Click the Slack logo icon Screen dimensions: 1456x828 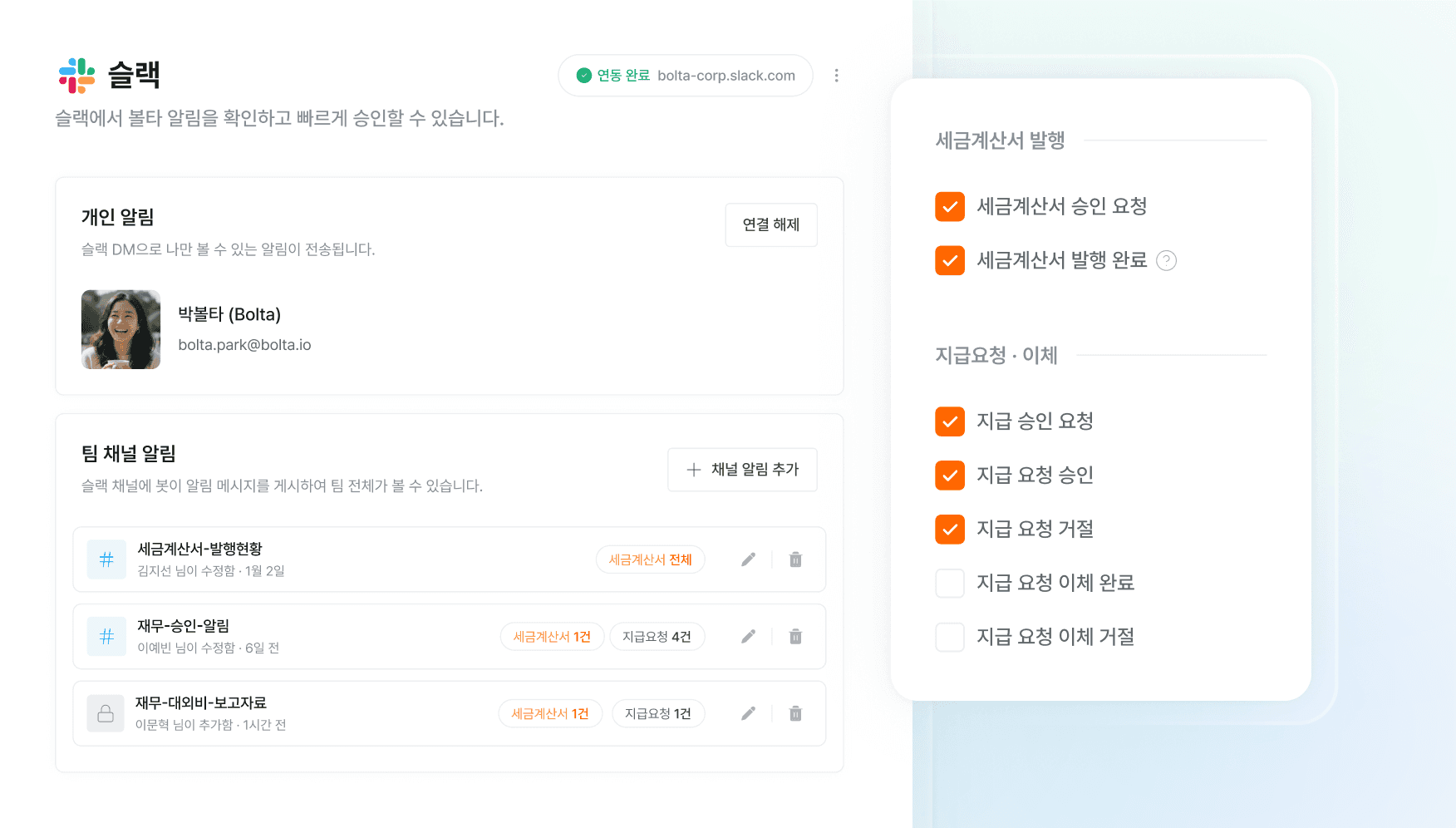tap(76, 76)
